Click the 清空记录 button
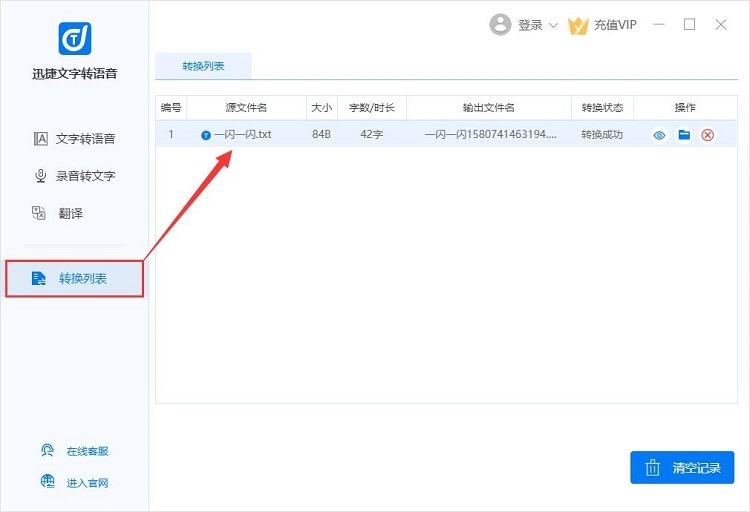The width and height of the screenshot is (750, 512). 682,467
